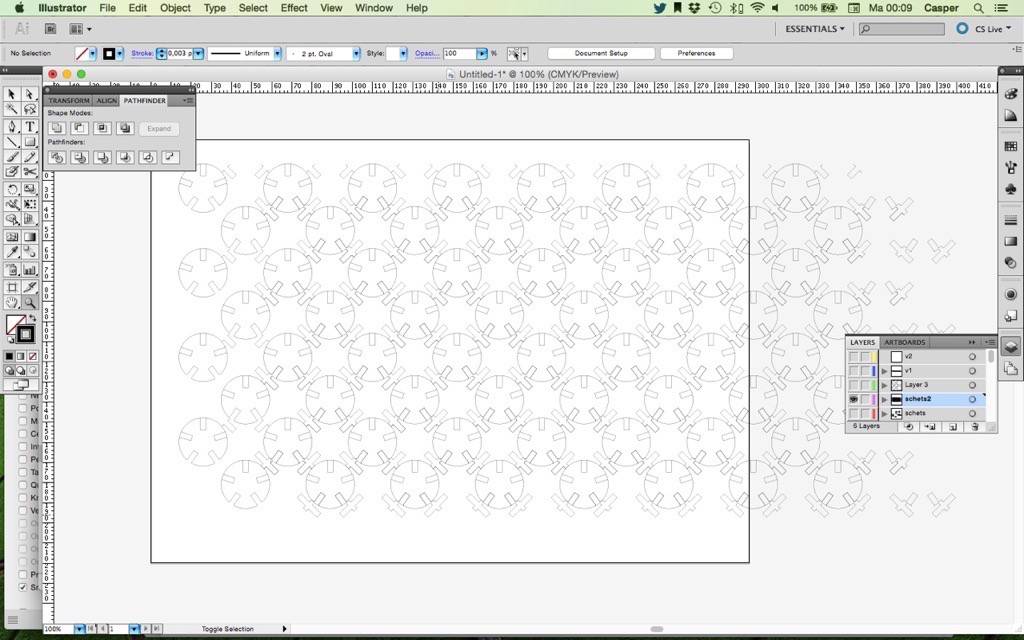
Task: Click the target circle of Layer 3
Action: pos(972,385)
